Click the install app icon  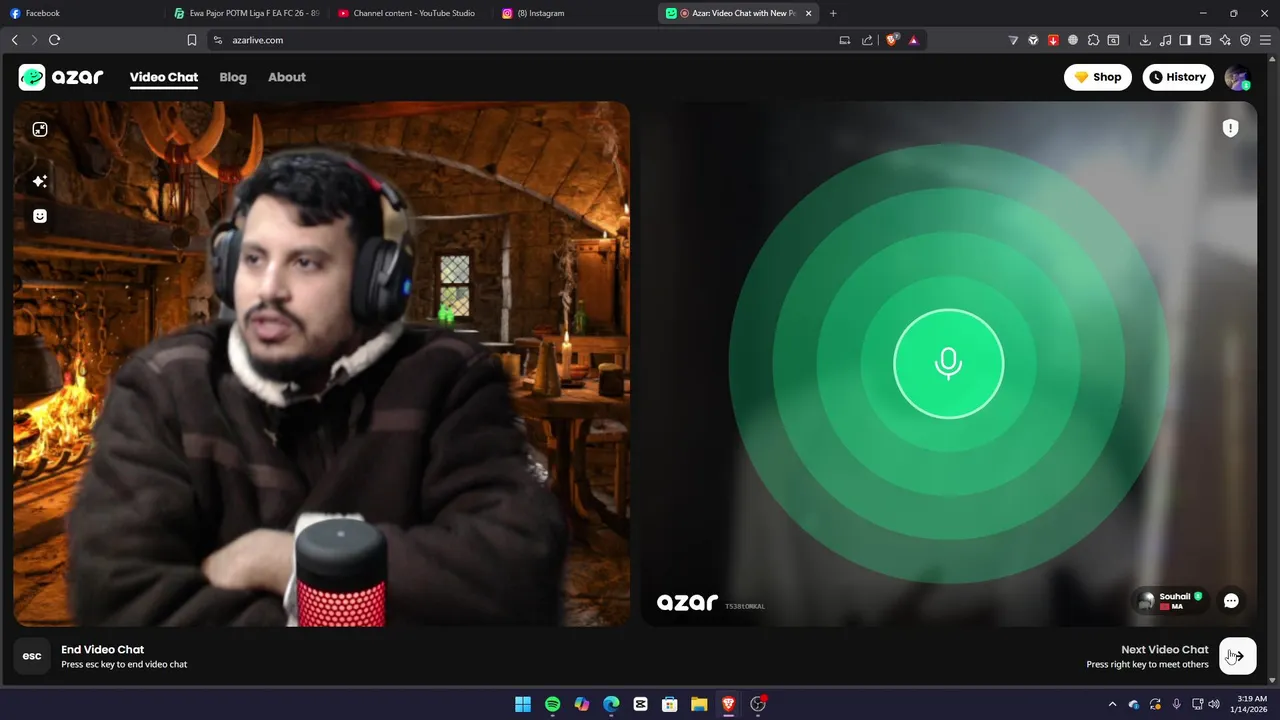coord(845,40)
